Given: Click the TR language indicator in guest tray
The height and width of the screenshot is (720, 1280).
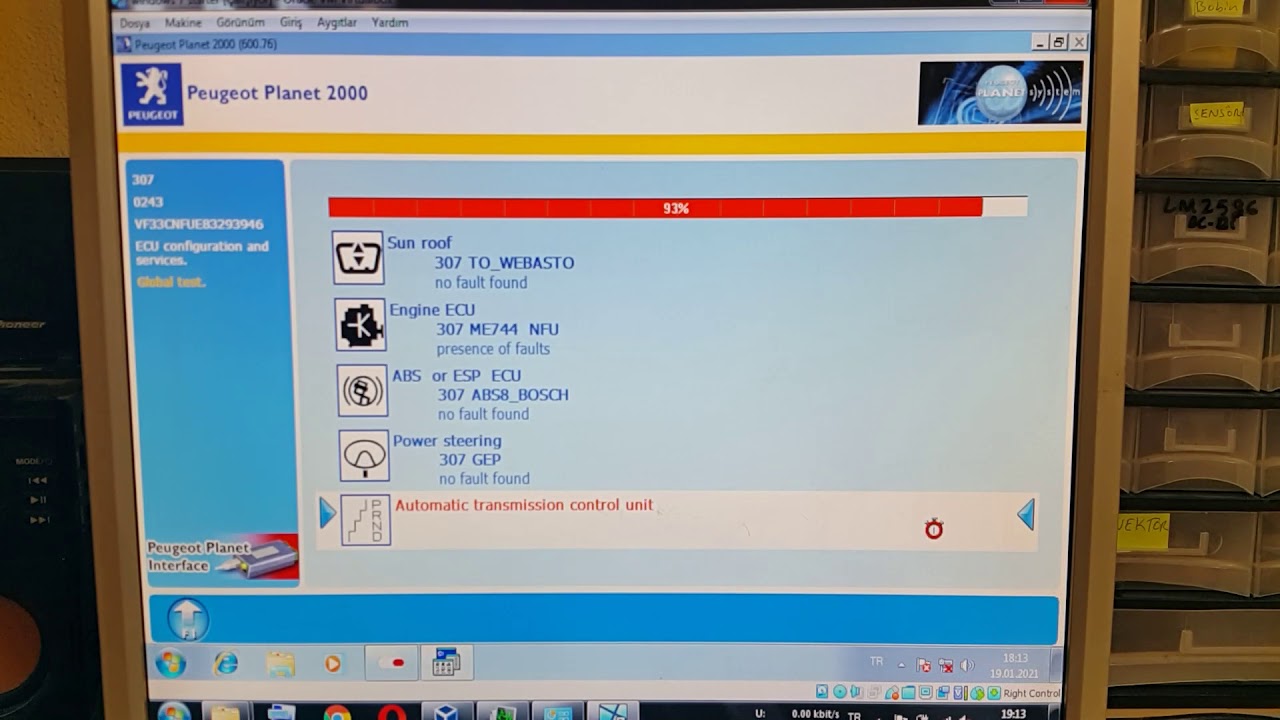Looking at the screenshot, I should [x=877, y=662].
